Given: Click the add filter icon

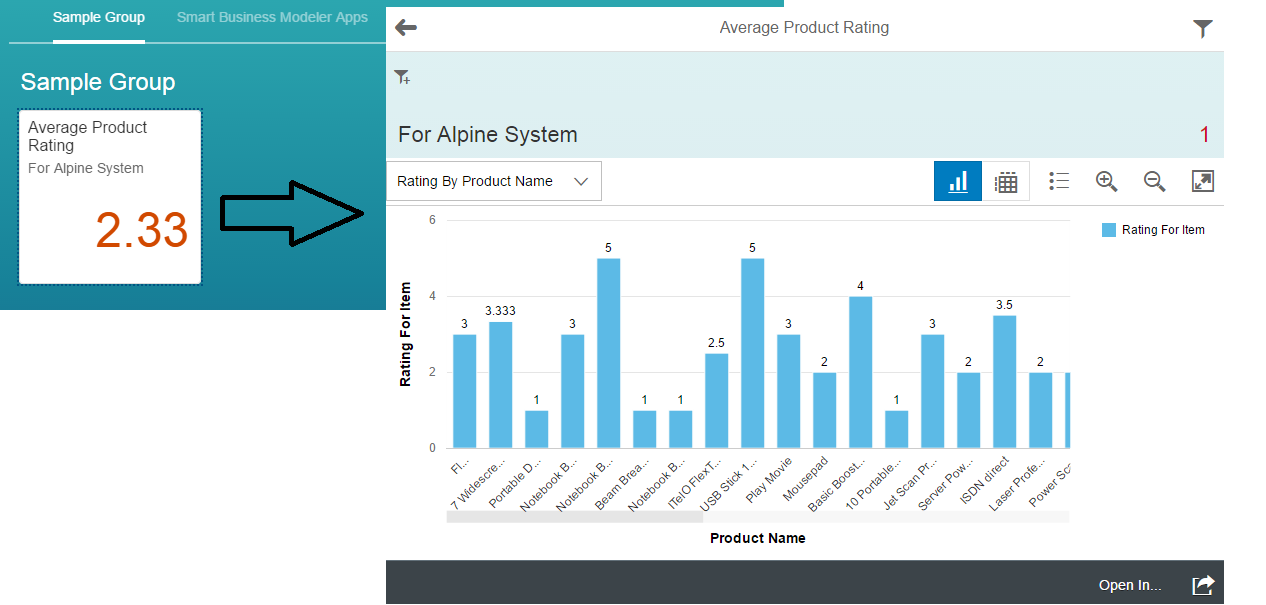Looking at the screenshot, I should [x=402, y=77].
